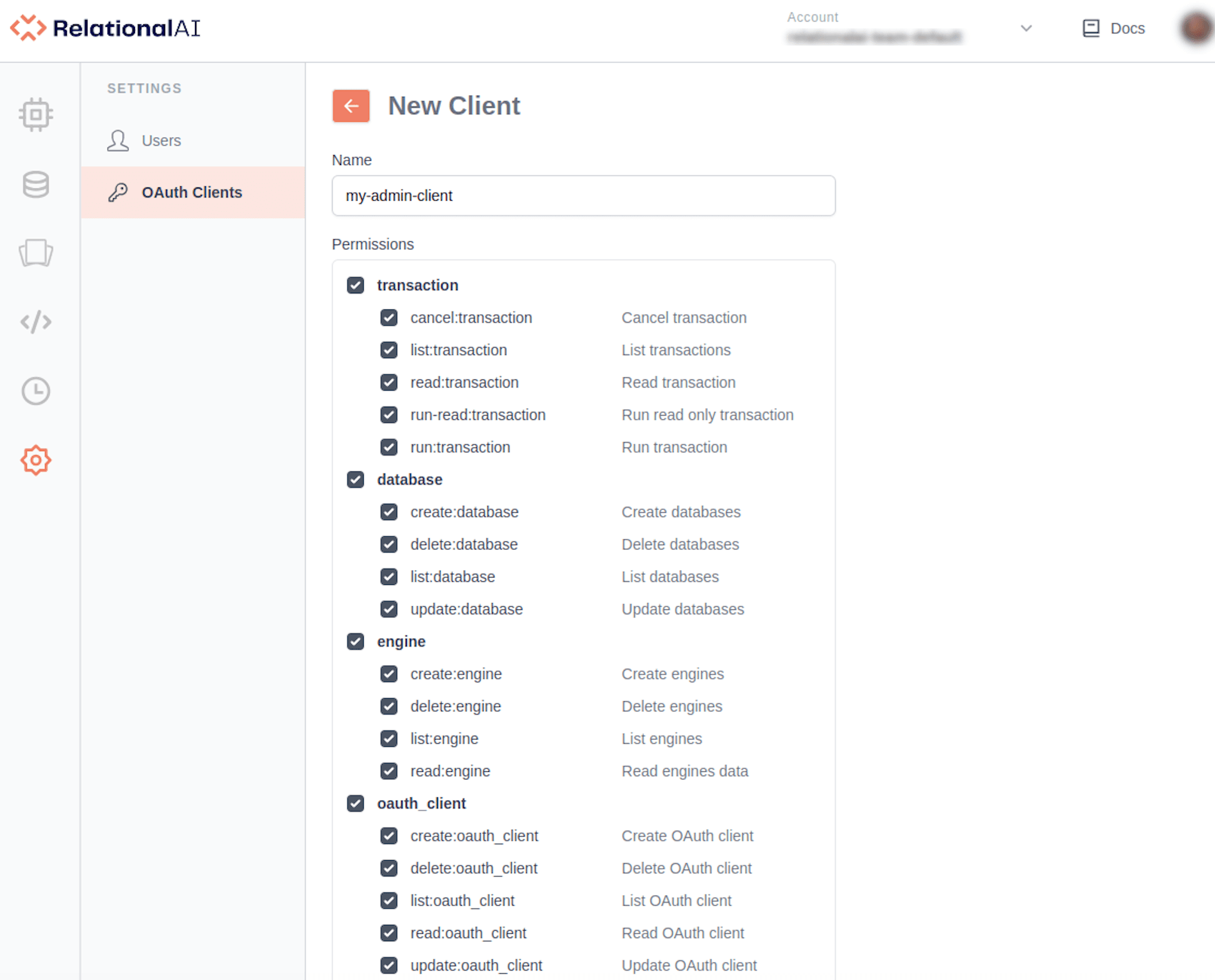Select the Users settings tab
The width and height of the screenshot is (1215, 980).
(192, 141)
